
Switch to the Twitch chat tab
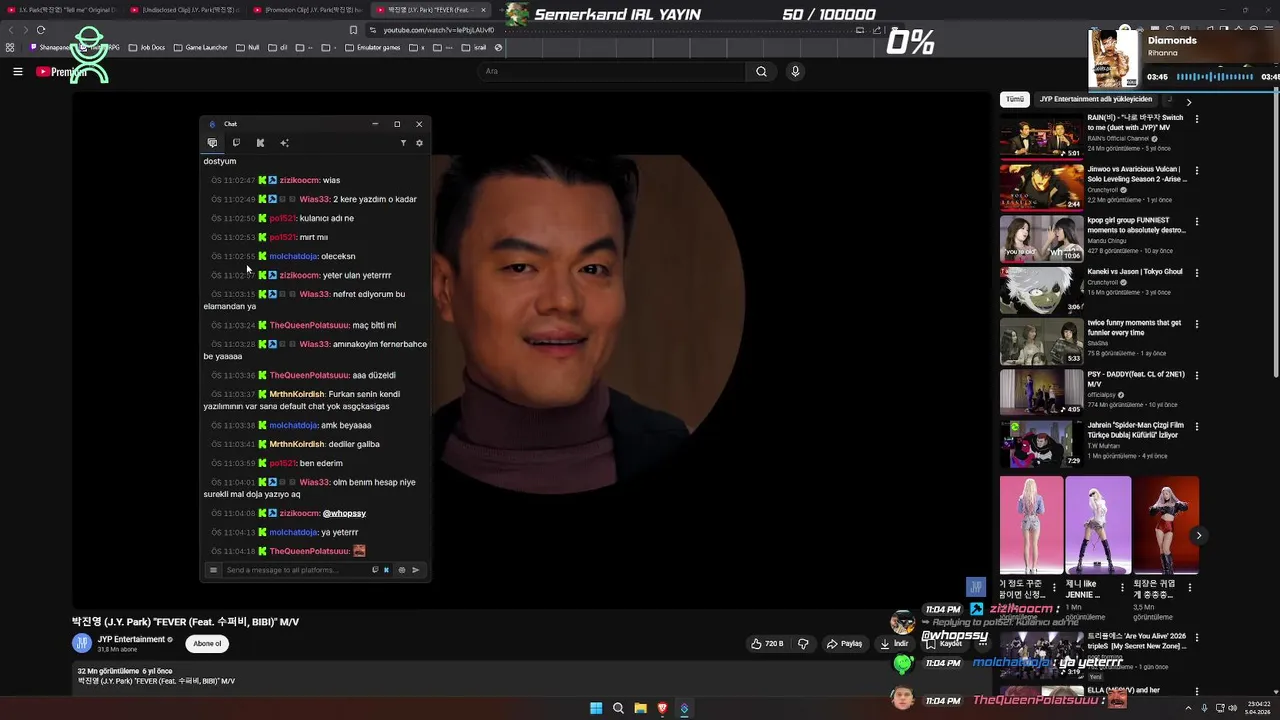tap(236, 143)
